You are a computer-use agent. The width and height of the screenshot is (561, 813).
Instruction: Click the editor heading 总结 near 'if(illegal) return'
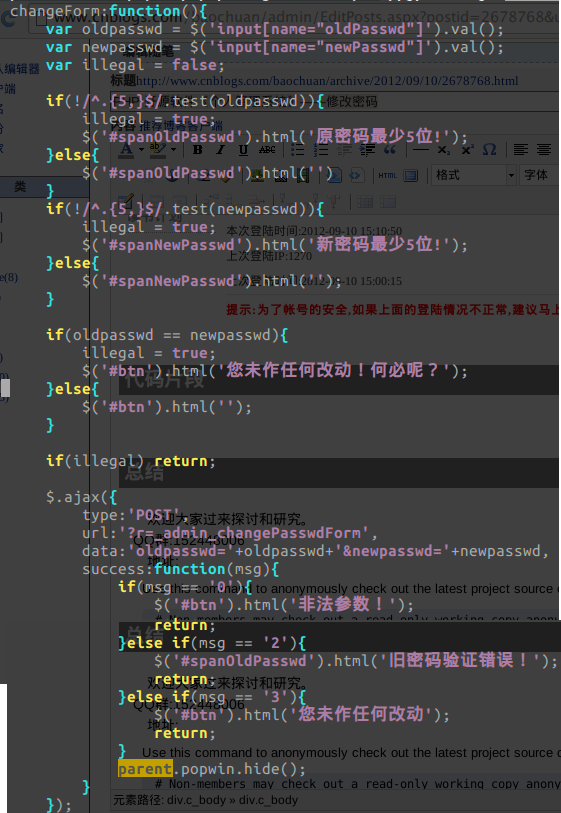pyautogui.click(x=144, y=472)
